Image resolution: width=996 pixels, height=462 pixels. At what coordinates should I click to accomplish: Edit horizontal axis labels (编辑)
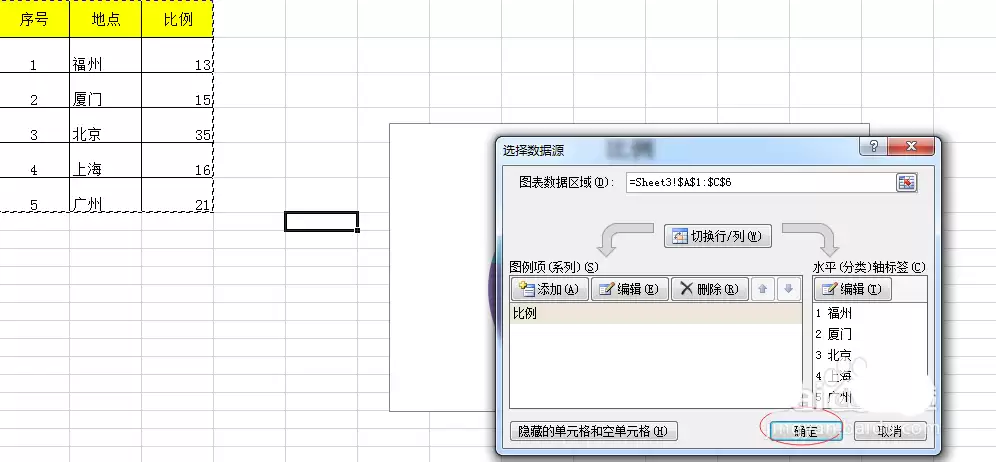(853, 289)
